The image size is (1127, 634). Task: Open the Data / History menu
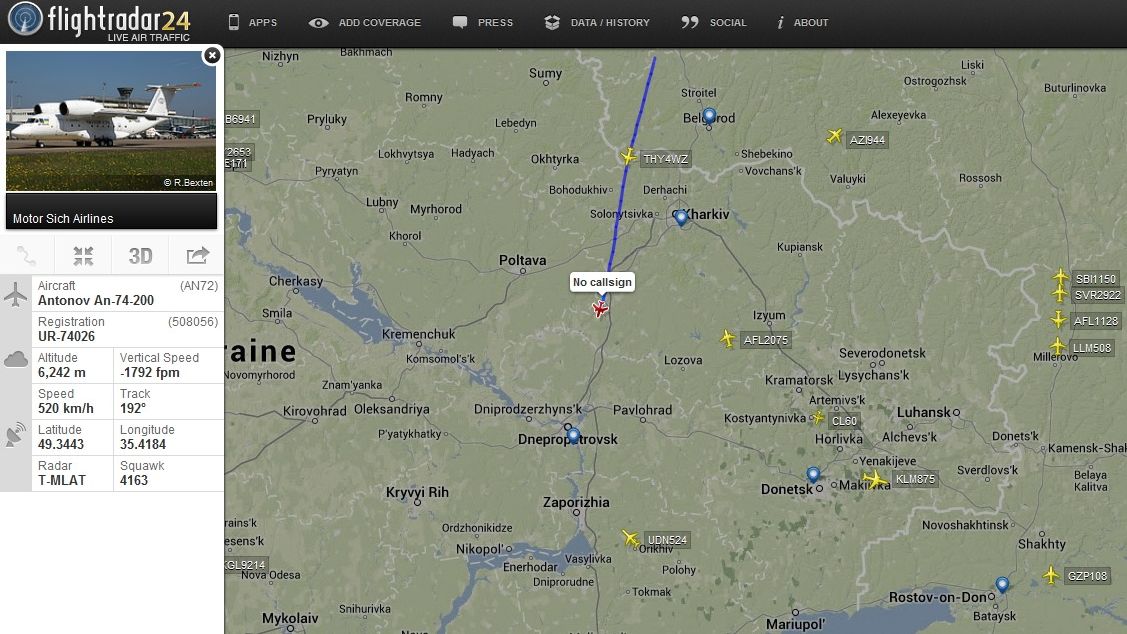[597, 22]
